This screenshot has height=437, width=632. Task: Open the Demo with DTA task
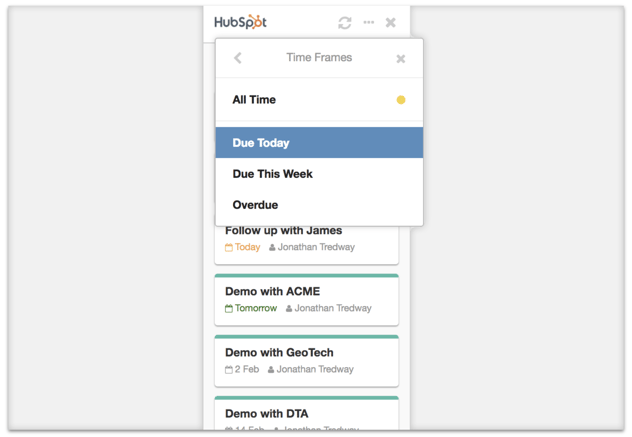click(266, 414)
